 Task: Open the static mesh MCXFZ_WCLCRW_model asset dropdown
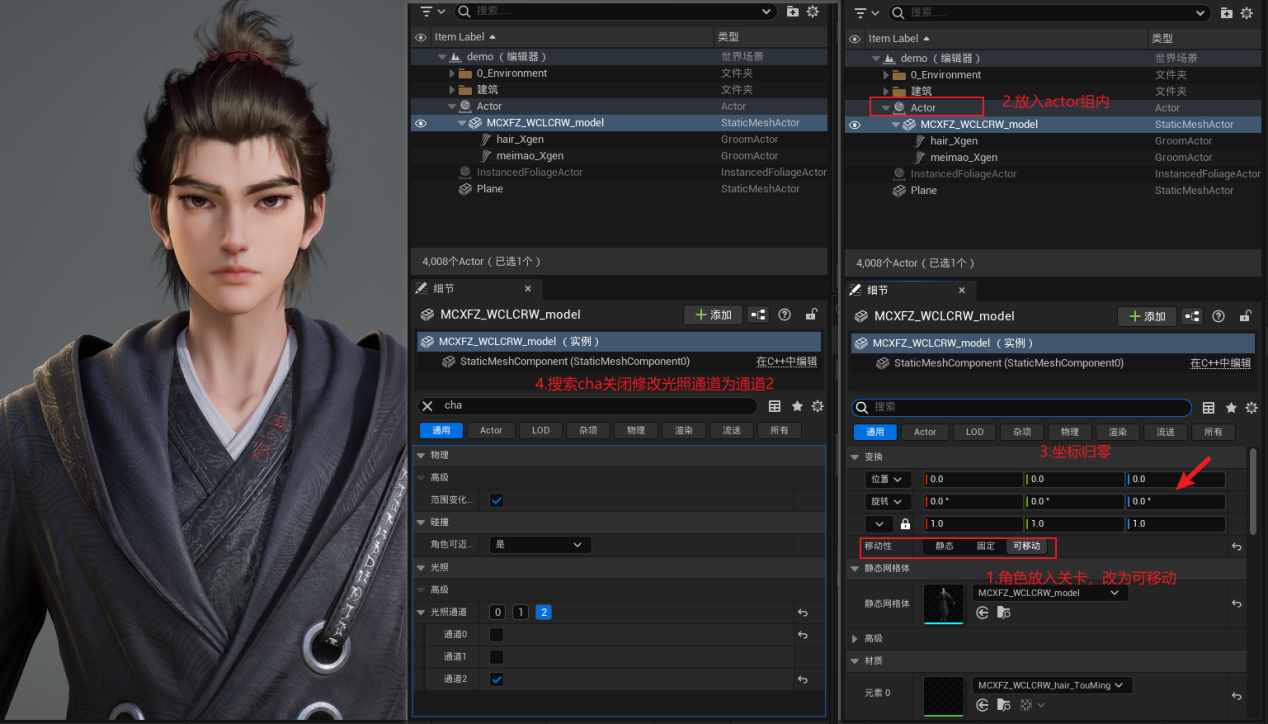(1049, 593)
